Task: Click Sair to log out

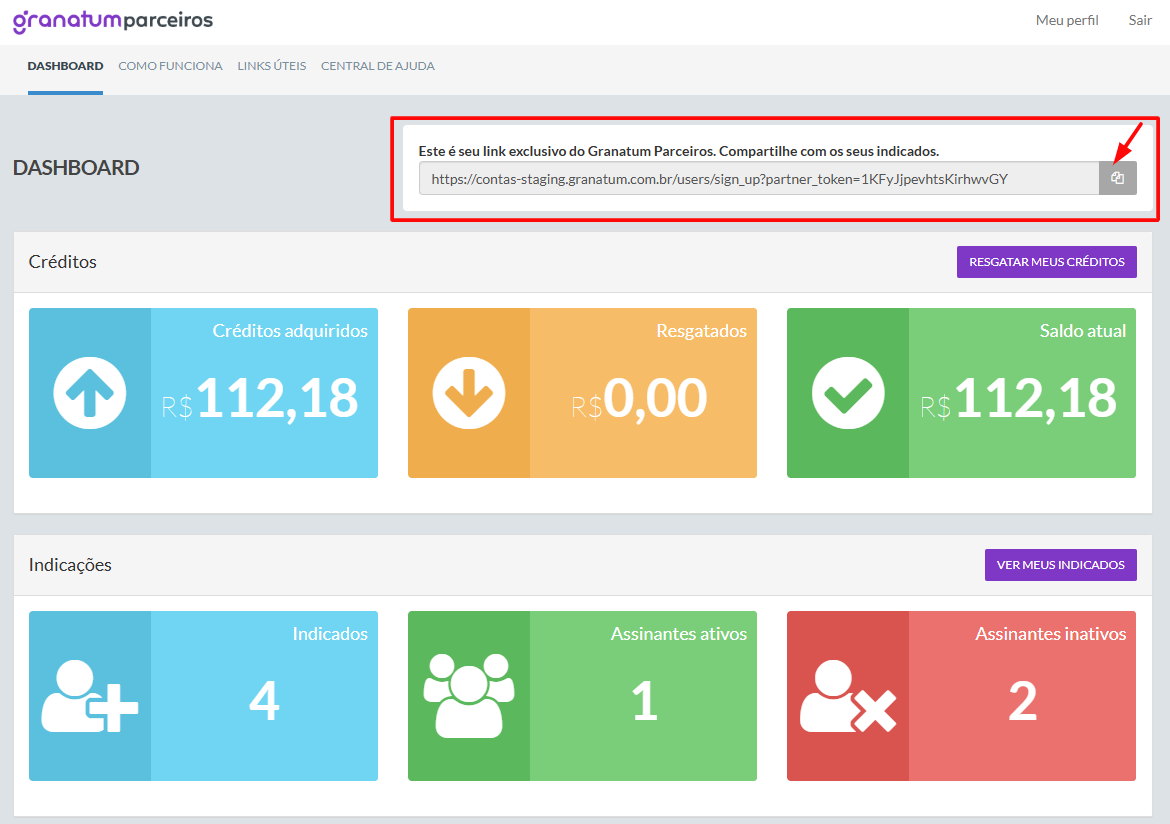Action: click(x=1140, y=20)
